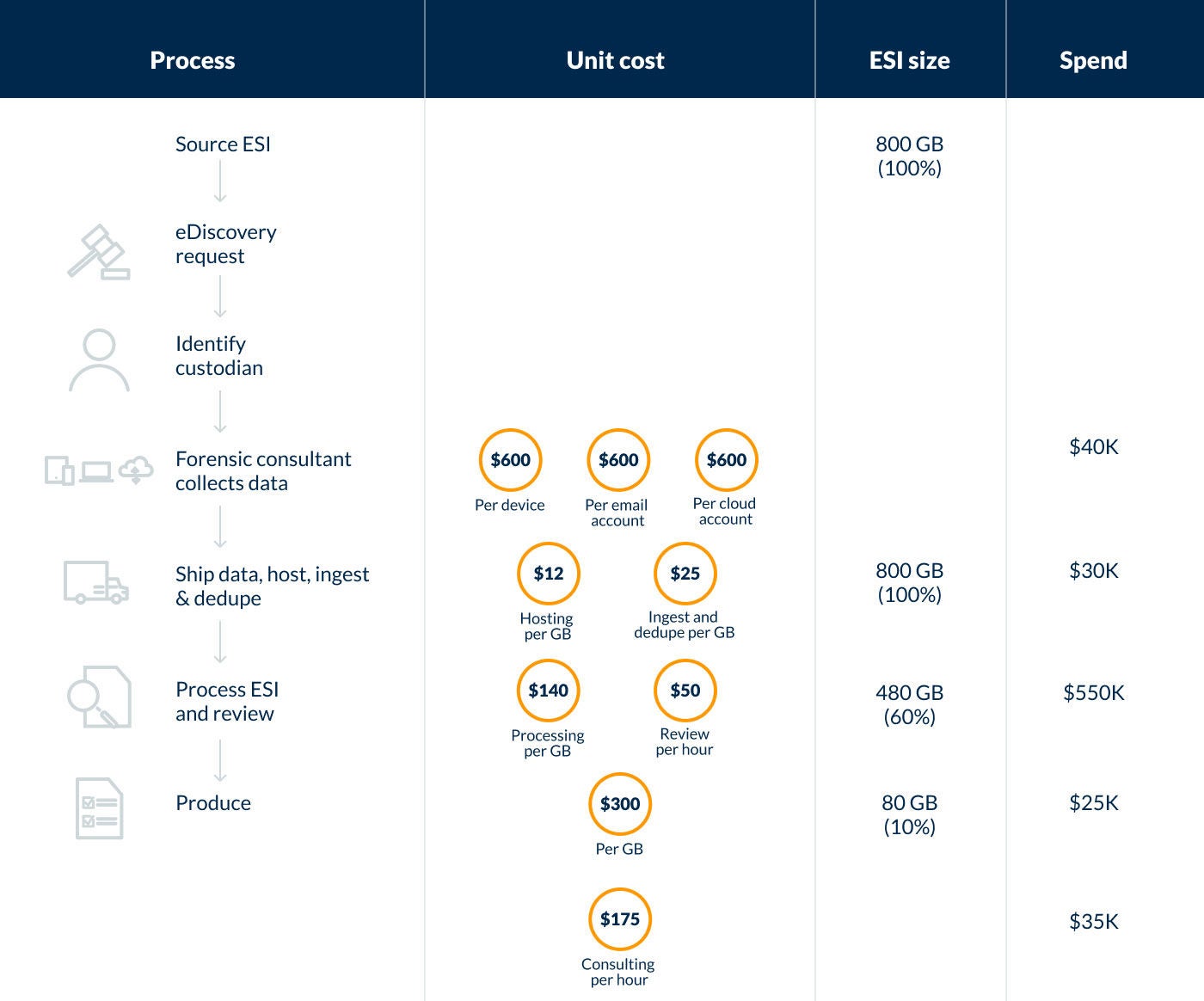This screenshot has width=1204, height=1001.
Task: Click Forensic consultant collects data label
Action: [x=263, y=471]
